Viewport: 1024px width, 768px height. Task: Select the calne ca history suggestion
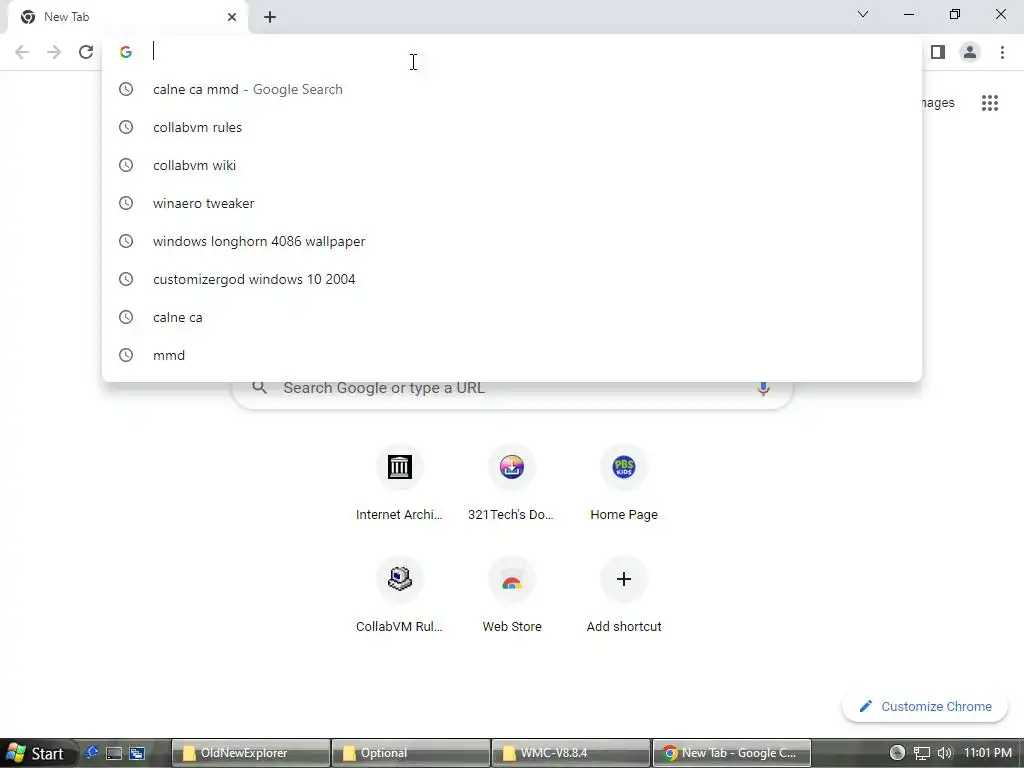pos(512,317)
